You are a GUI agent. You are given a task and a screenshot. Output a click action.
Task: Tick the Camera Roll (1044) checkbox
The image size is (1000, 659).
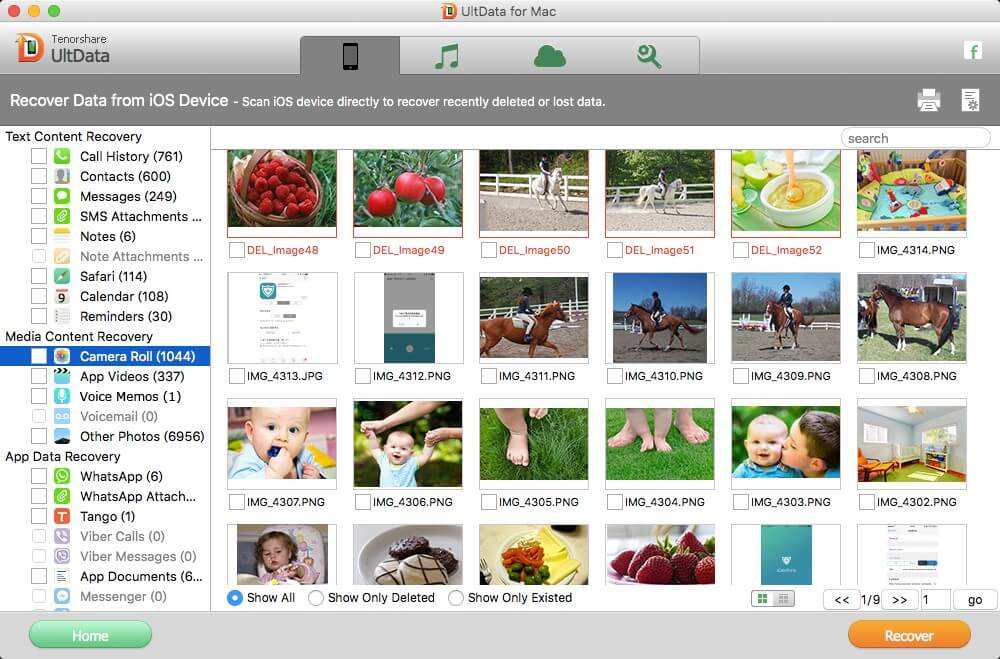(x=39, y=356)
